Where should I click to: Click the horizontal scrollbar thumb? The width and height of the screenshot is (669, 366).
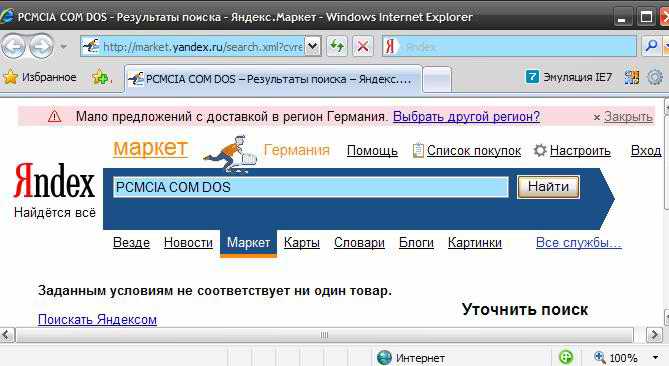pos(324,335)
